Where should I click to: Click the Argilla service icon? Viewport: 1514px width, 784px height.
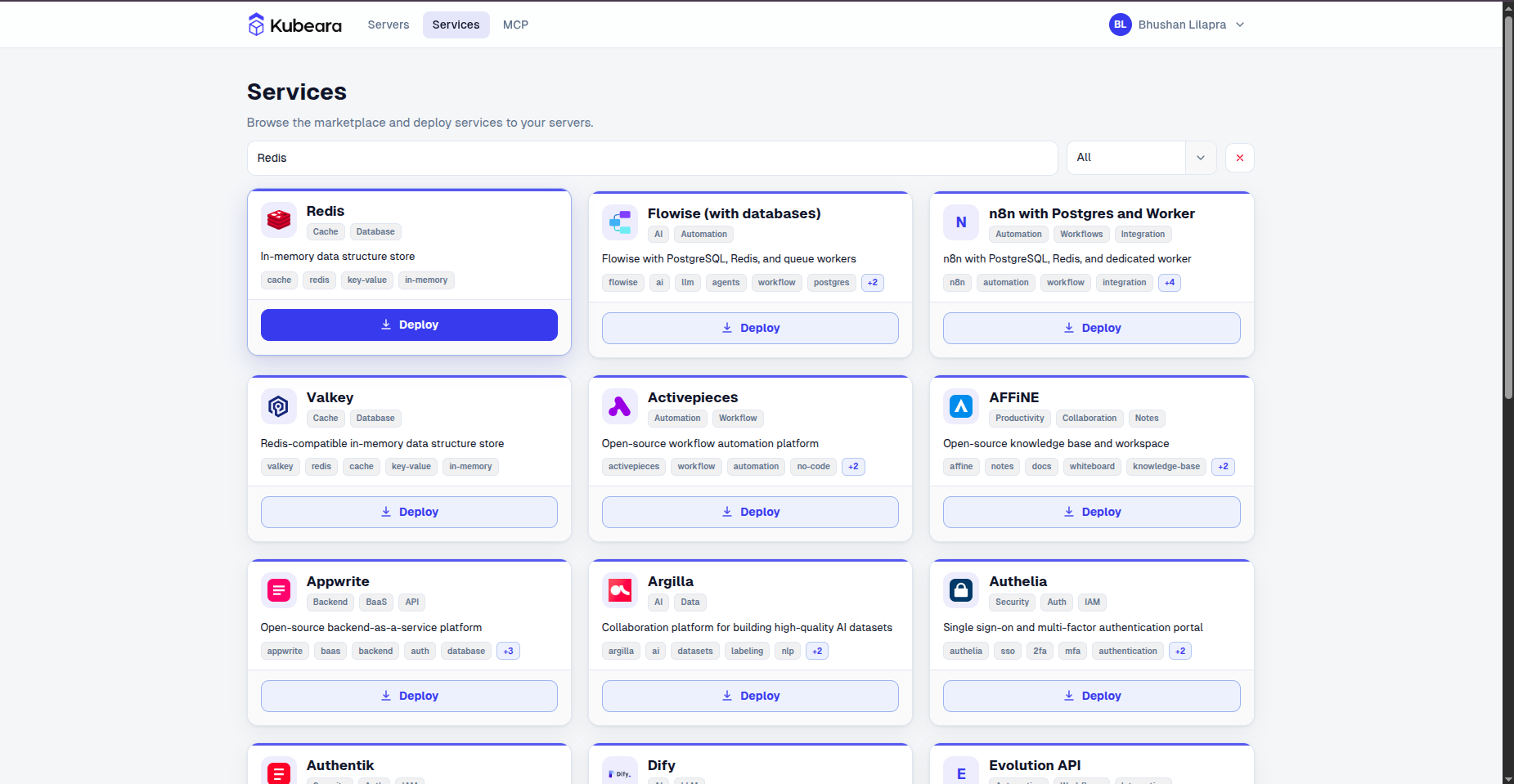point(620,590)
